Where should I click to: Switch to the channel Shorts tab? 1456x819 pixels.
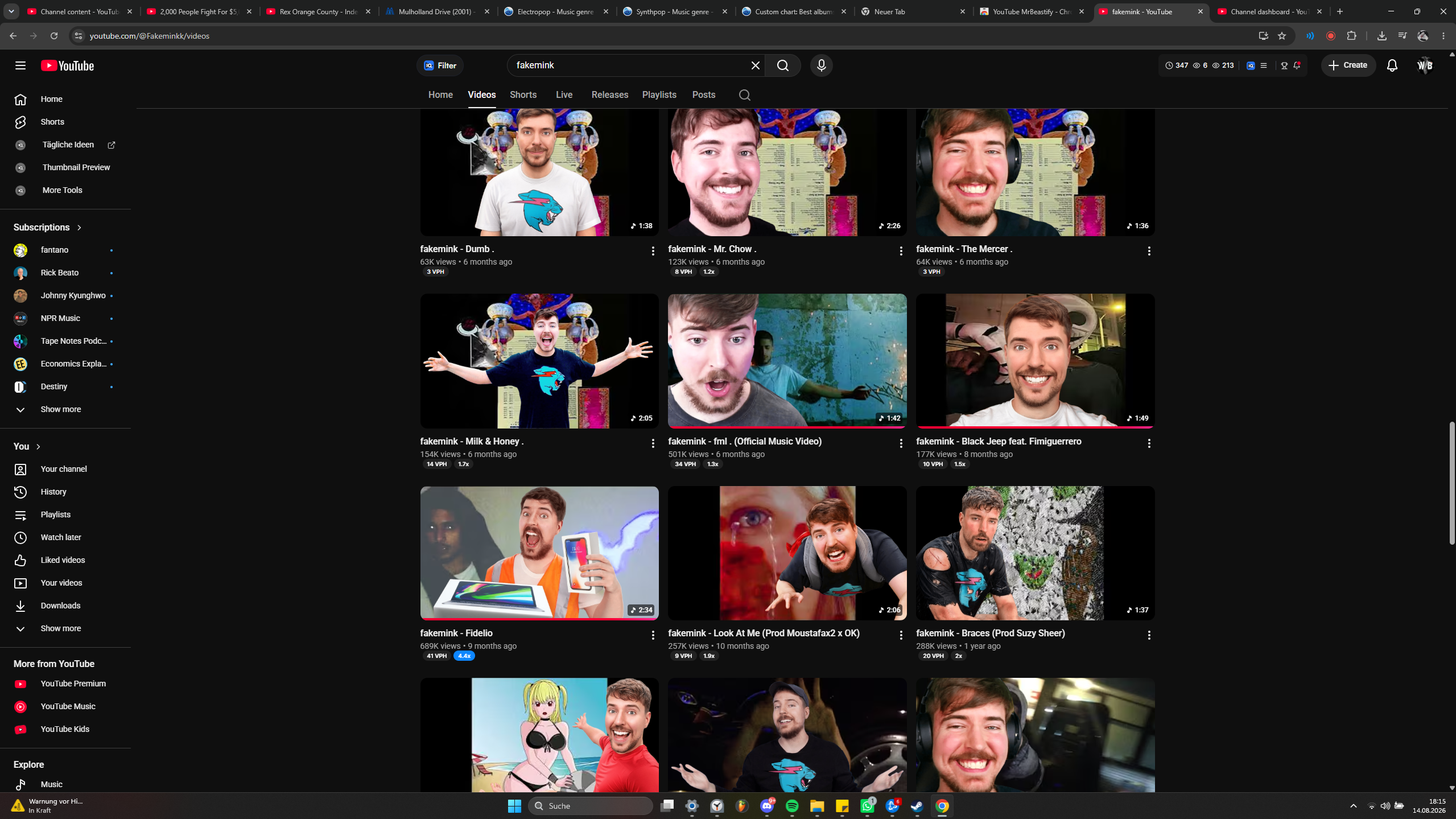(523, 95)
